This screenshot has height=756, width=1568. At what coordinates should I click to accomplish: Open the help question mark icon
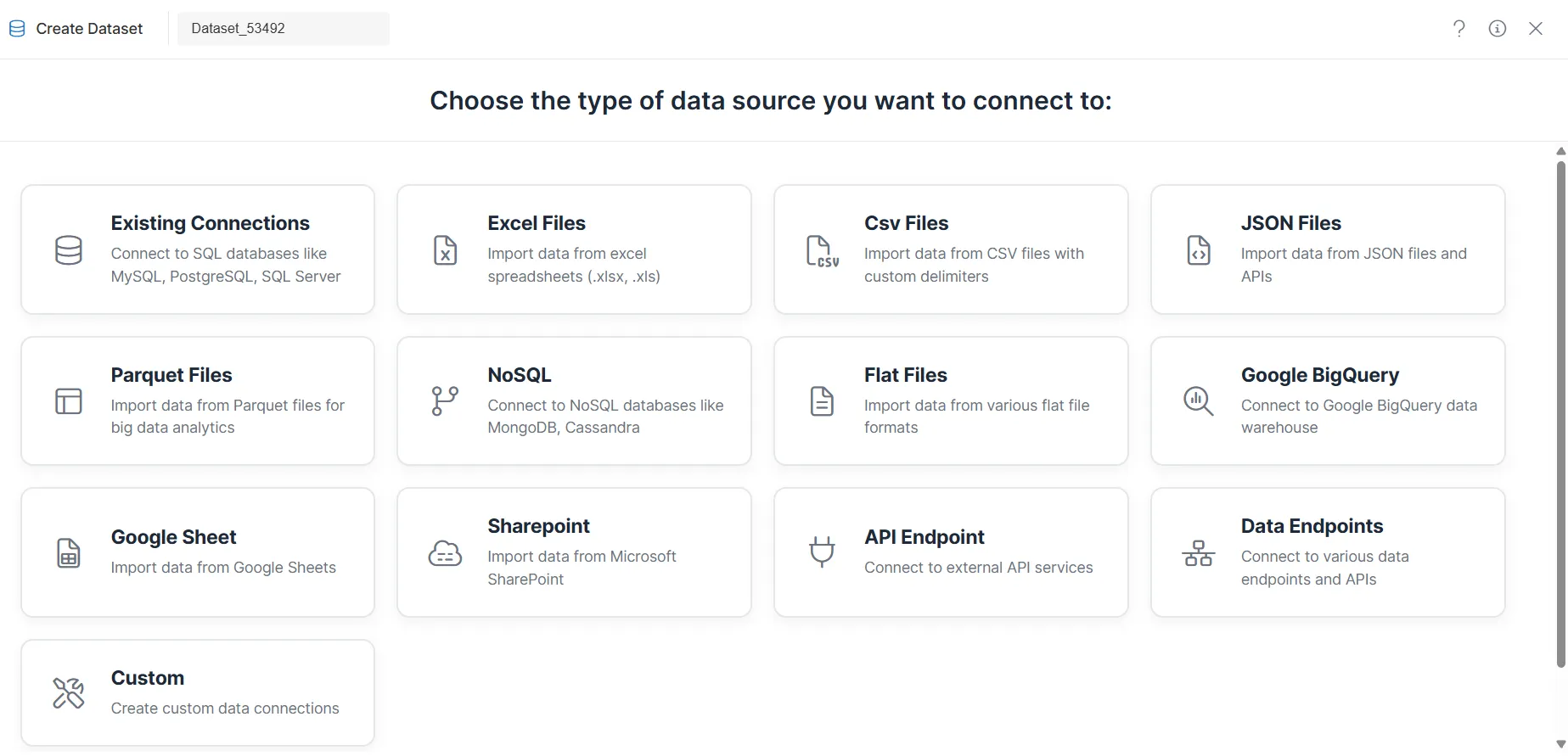[1459, 29]
